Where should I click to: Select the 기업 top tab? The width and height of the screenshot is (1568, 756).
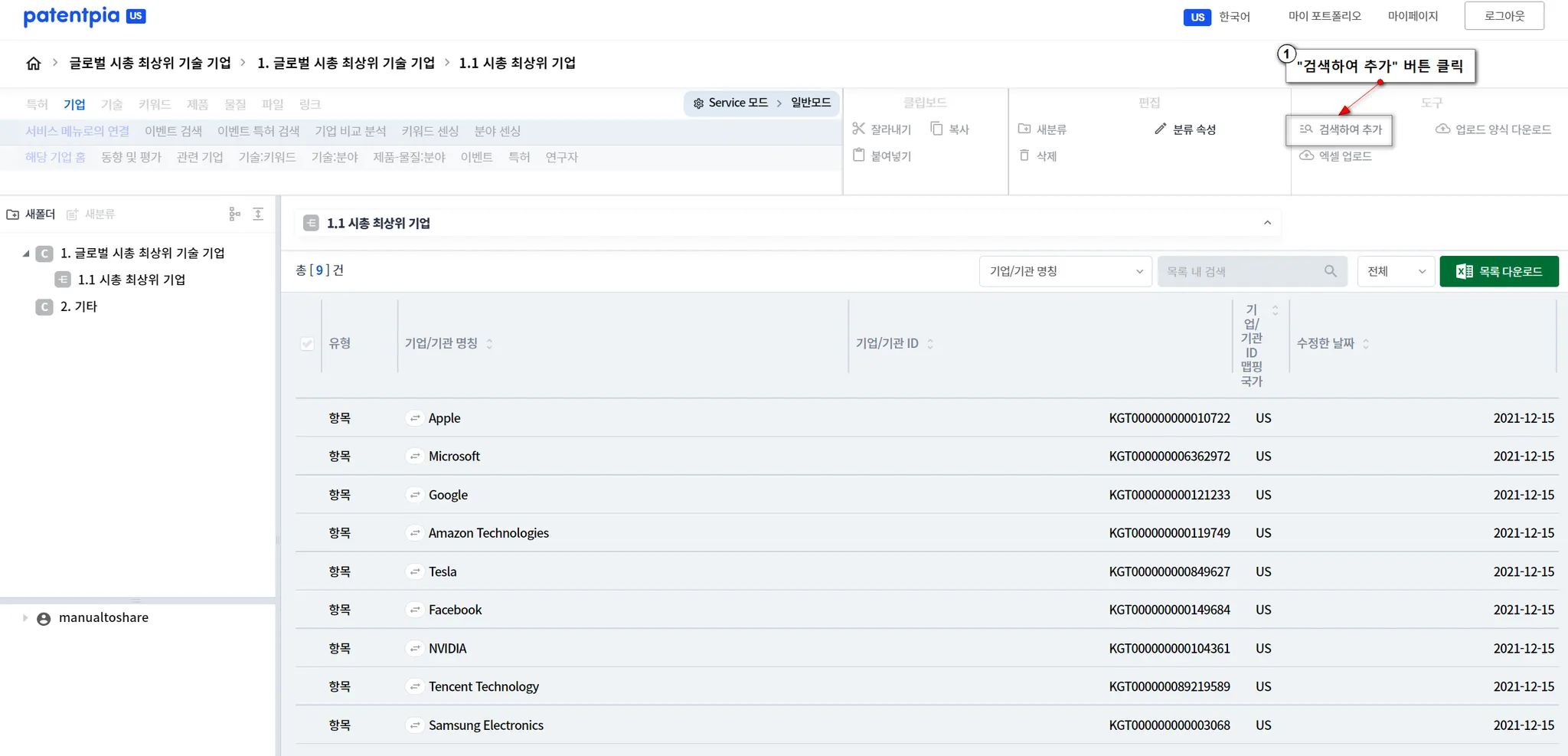74,104
